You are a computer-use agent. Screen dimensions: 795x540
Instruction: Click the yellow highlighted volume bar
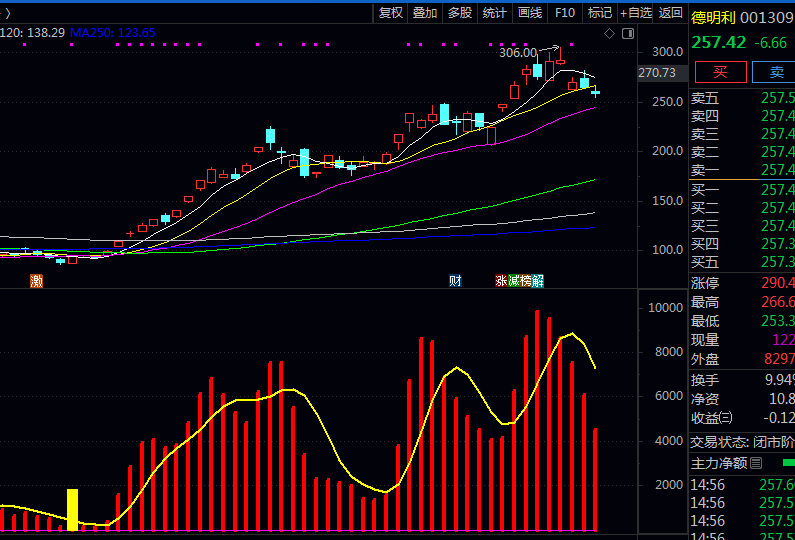click(72, 509)
